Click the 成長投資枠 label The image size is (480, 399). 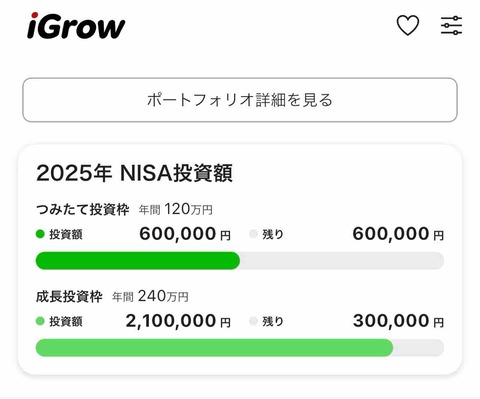pyautogui.click(x=69, y=296)
